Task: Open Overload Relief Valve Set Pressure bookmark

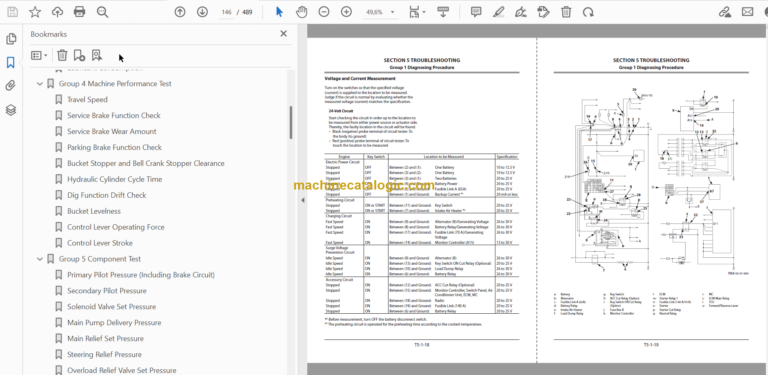Action: point(121,371)
